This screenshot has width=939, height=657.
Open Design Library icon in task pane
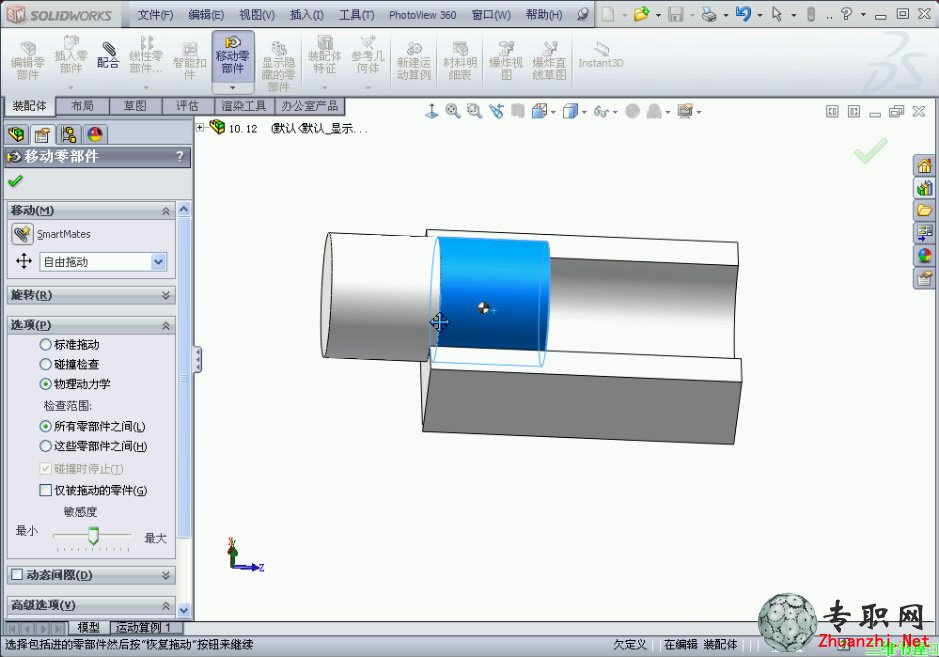tap(924, 188)
